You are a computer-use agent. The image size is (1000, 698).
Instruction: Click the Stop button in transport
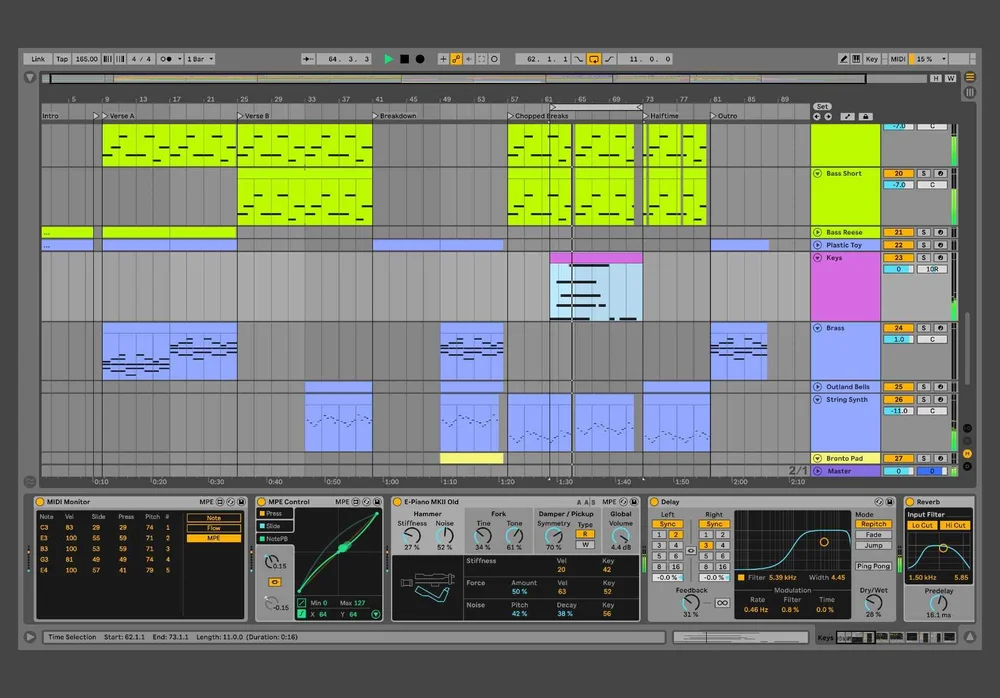click(404, 59)
